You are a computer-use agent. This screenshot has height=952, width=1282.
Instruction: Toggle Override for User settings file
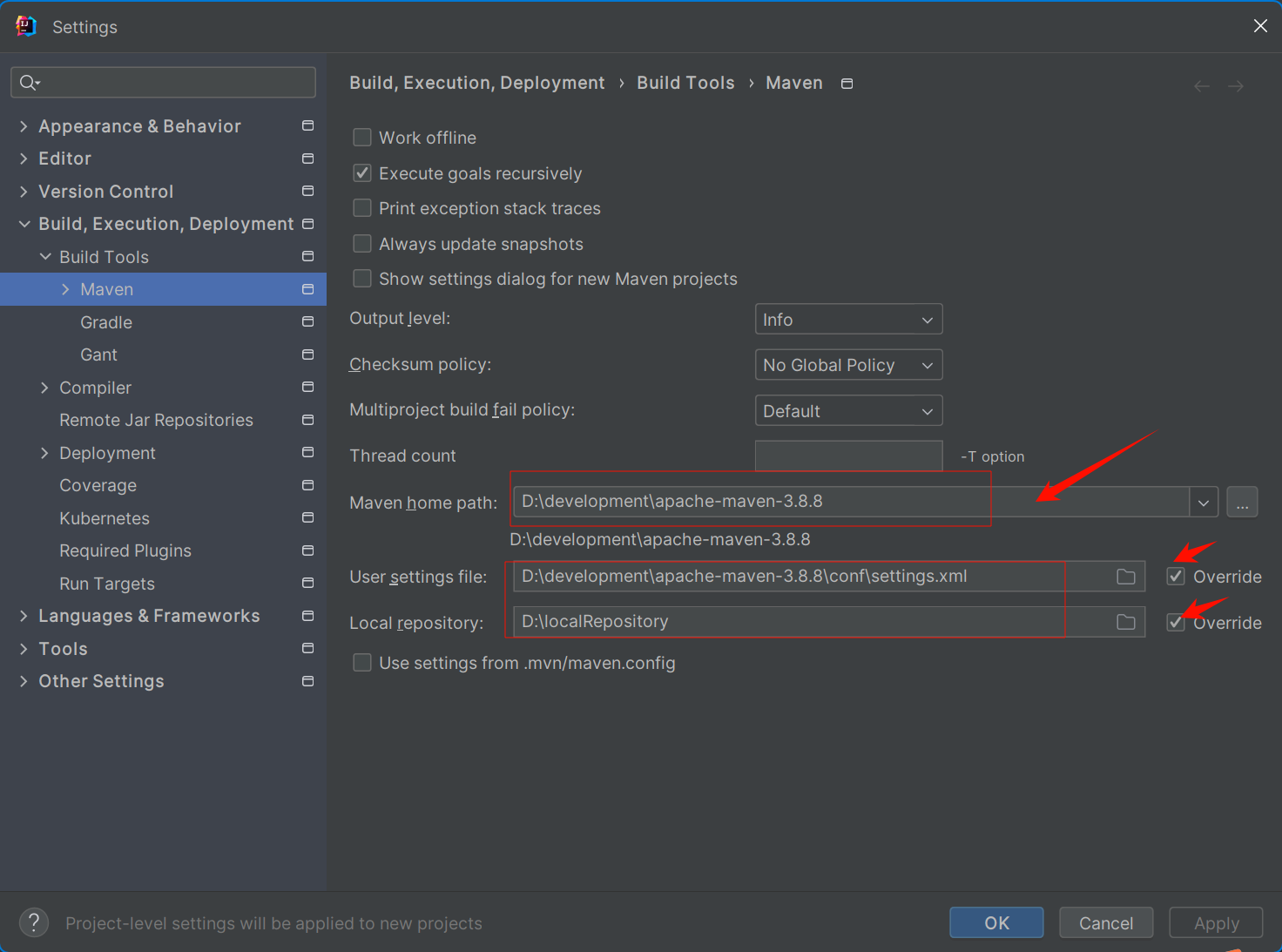(1176, 577)
